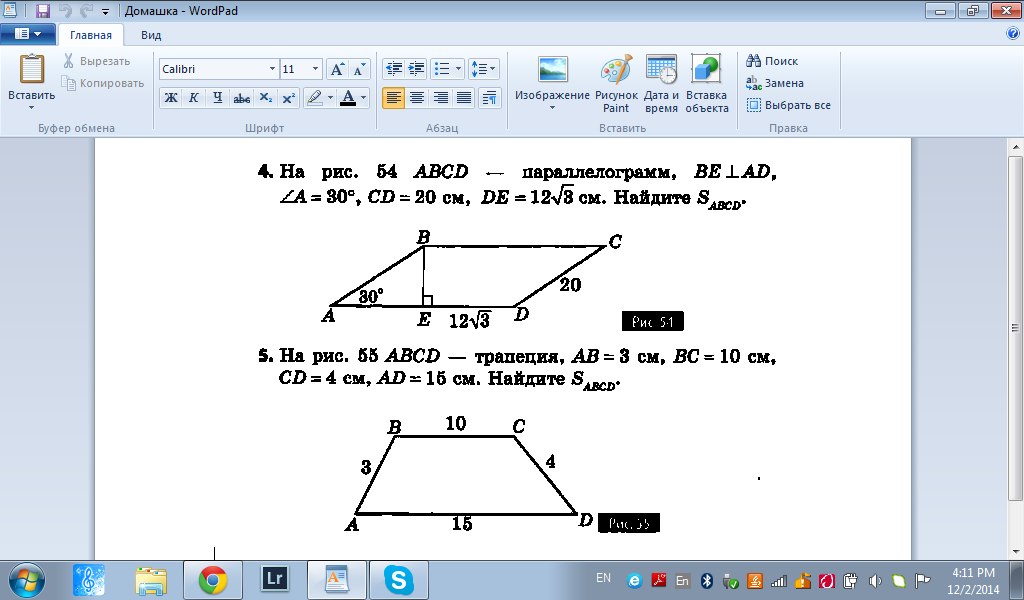The width and height of the screenshot is (1024, 600).
Task: Insert an object via Вставка объекта
Action: click(x=706, y=83)
